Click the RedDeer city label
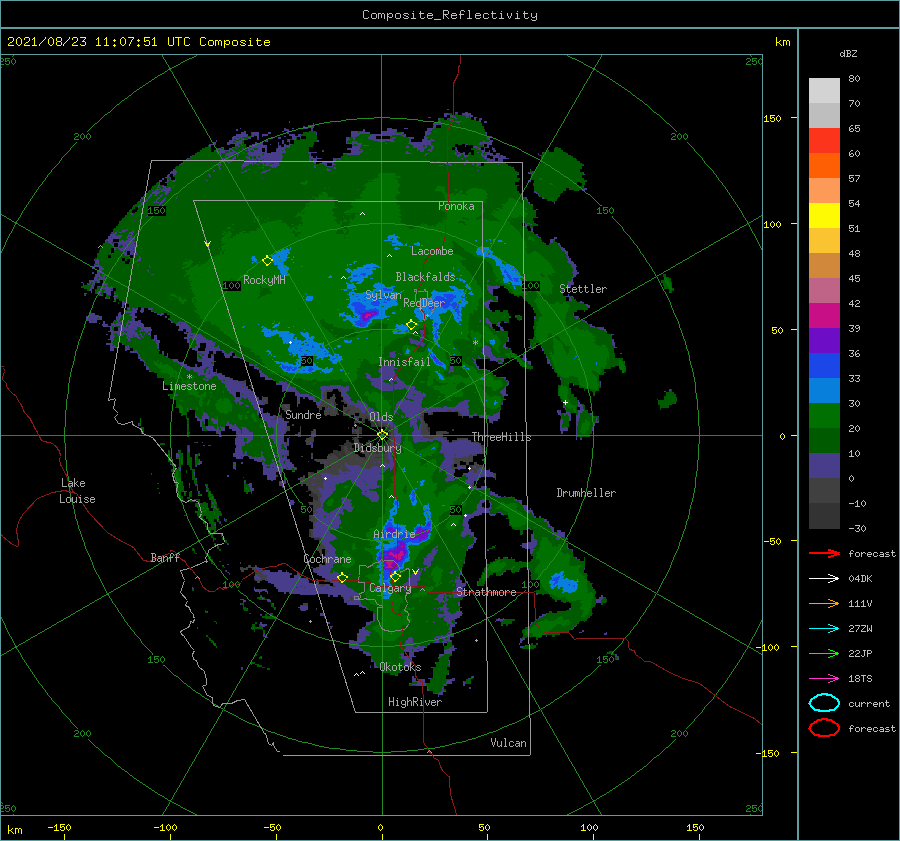900x841 pixels. point(424,303)
